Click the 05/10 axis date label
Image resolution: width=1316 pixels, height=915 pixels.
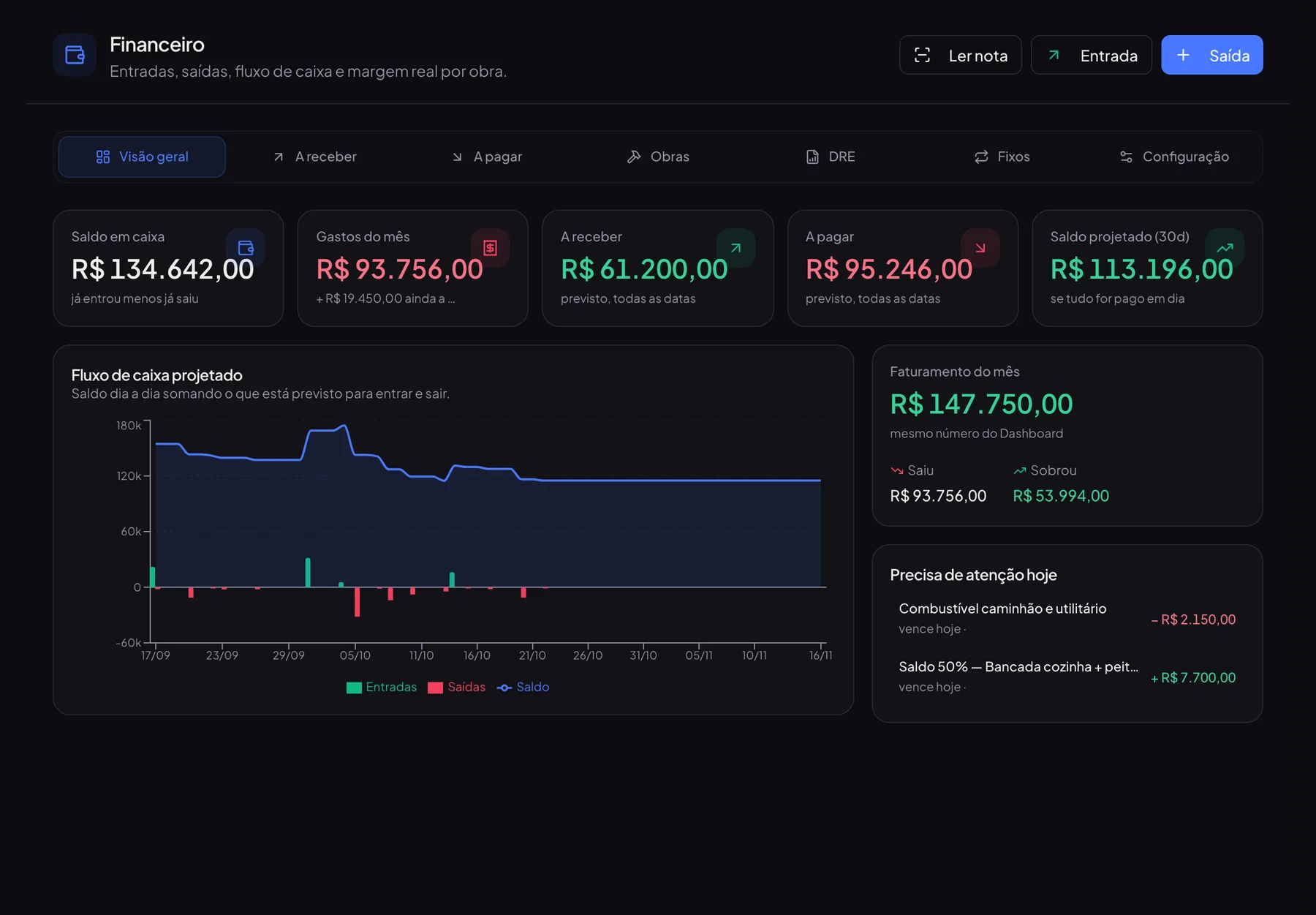click(355, 655)
